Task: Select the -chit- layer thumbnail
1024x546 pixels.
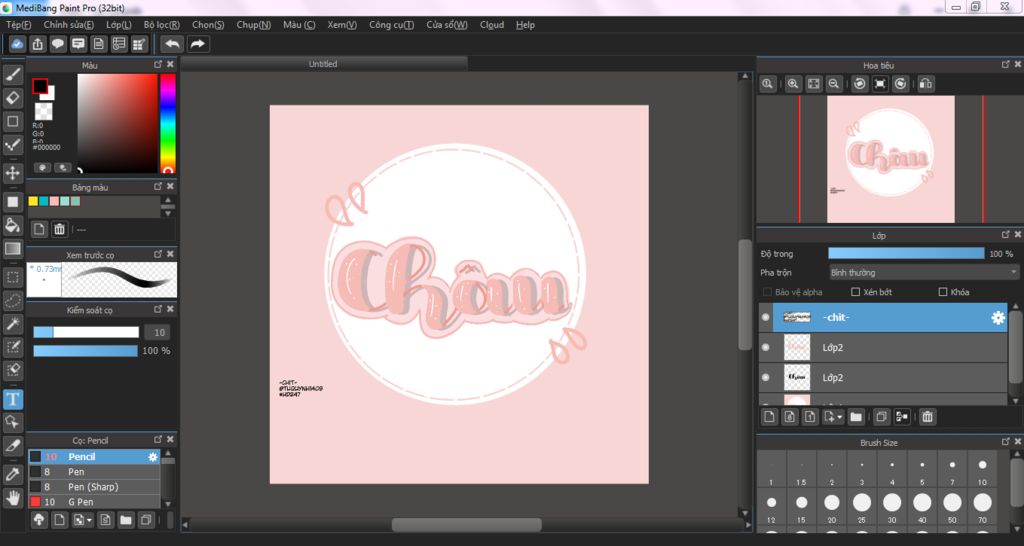Action: click(x=797, y=317)
